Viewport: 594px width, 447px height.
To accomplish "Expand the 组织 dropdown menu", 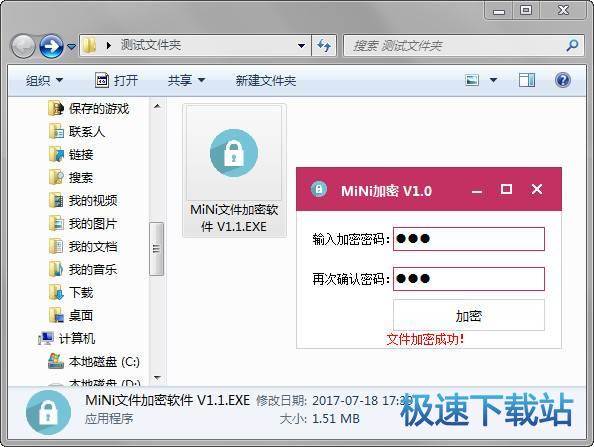I will [x=44, y=80].
